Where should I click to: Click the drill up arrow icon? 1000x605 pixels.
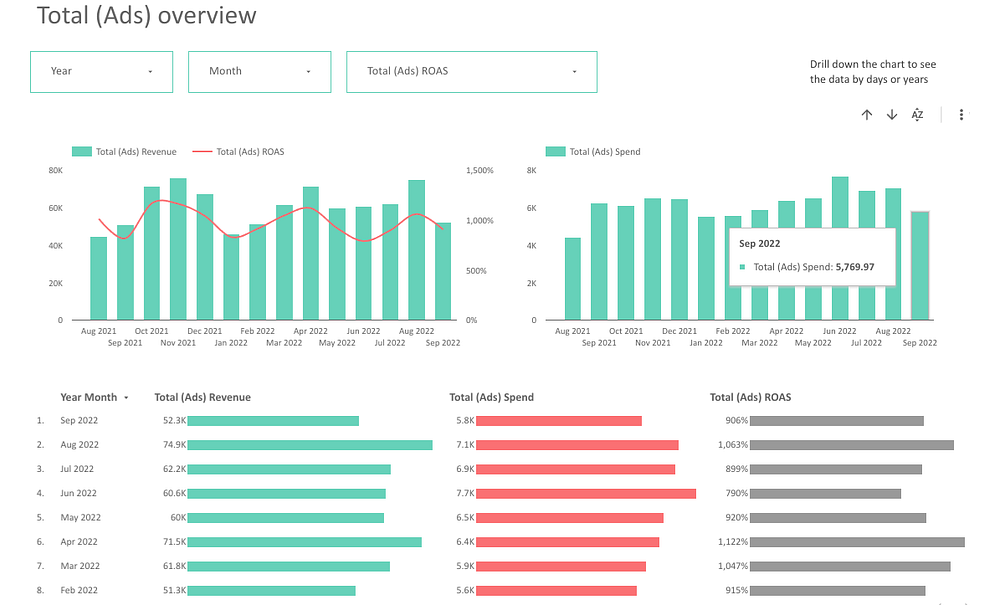pyautogui.click(x=866, y=115)
